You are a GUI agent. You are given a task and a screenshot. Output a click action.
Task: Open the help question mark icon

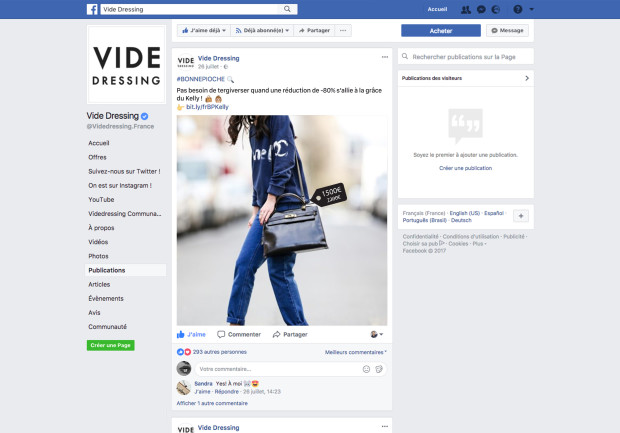[x=516, y=9]
